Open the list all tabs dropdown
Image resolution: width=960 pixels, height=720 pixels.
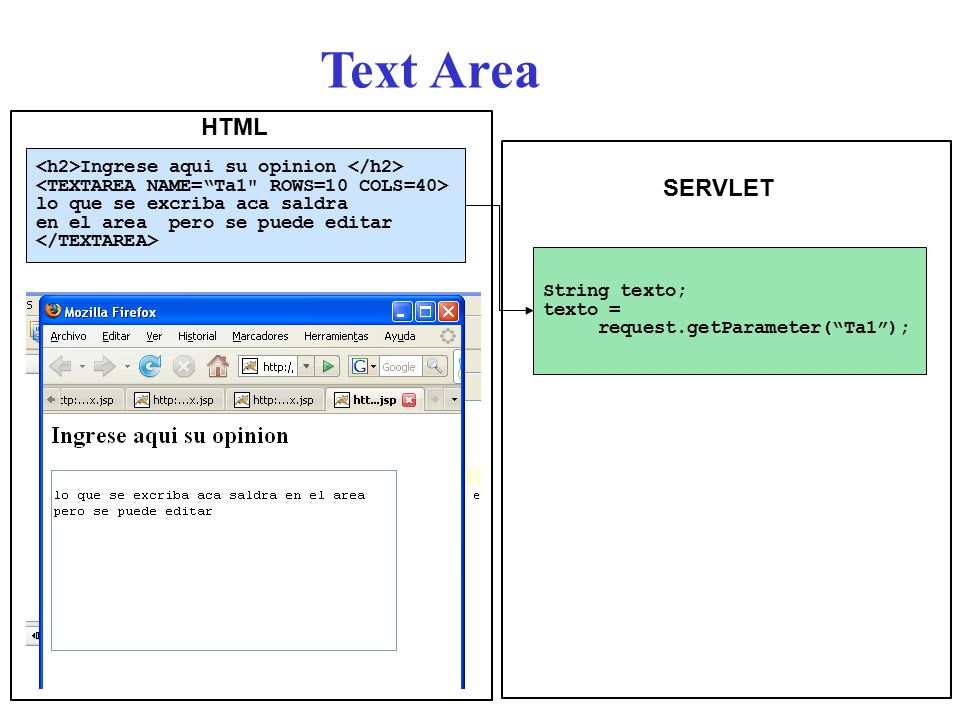point(454,400)
